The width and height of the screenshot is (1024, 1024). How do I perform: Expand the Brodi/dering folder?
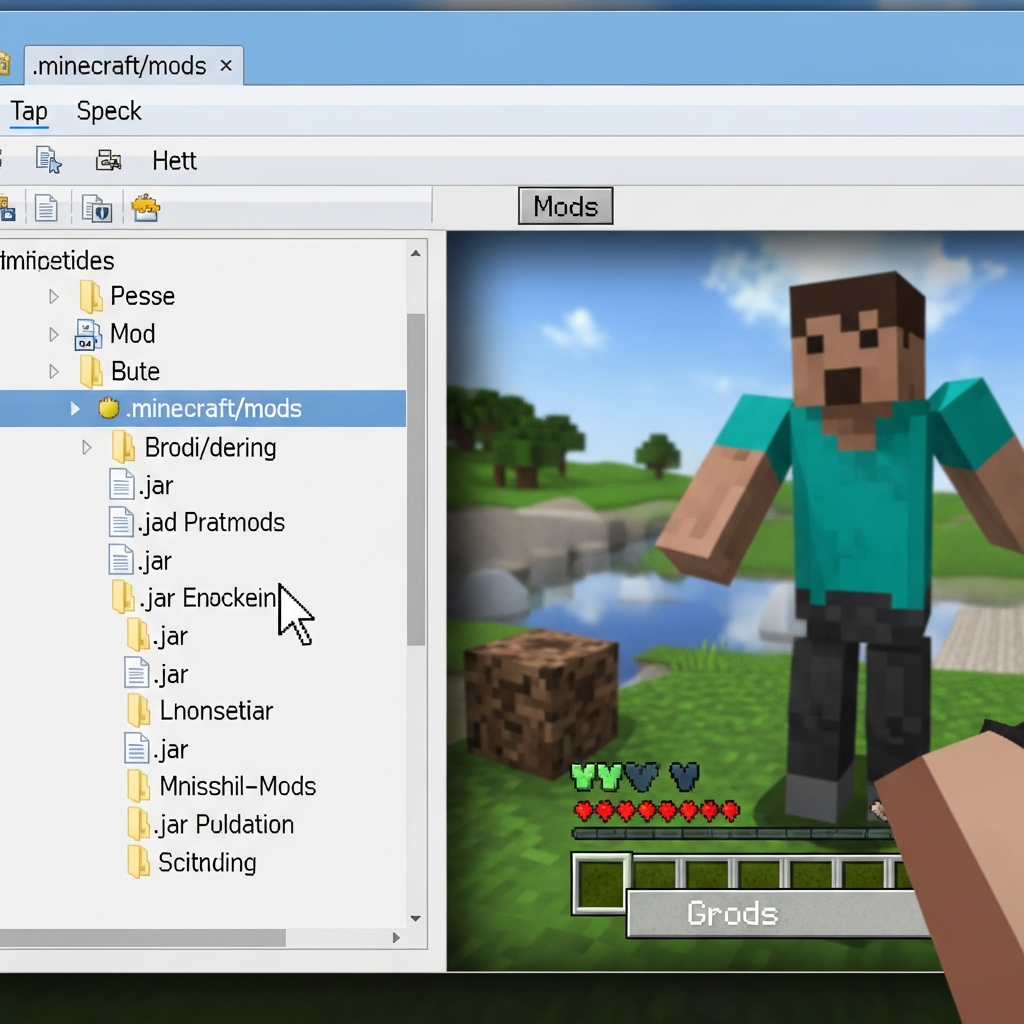pyautogui.click(x=86, y=447)
